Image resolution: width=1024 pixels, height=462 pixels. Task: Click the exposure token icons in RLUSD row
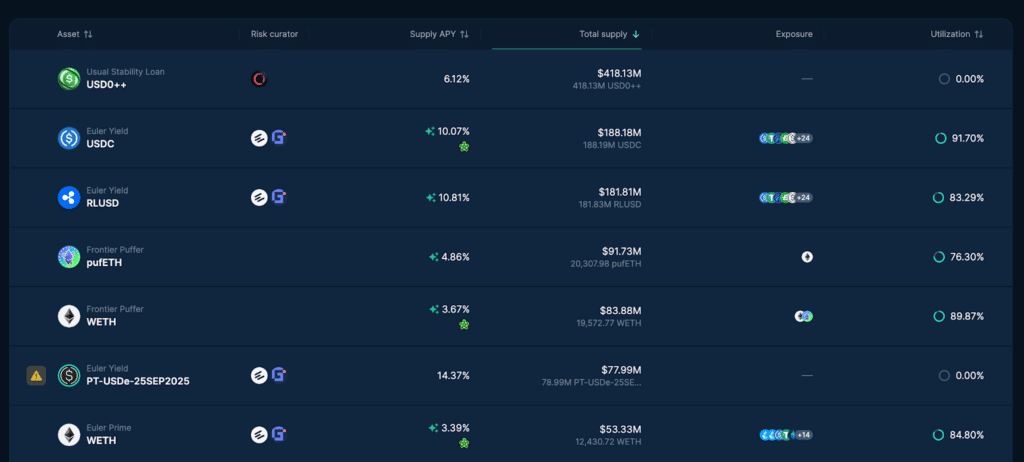pyautogui.click(x=786, y=197)
